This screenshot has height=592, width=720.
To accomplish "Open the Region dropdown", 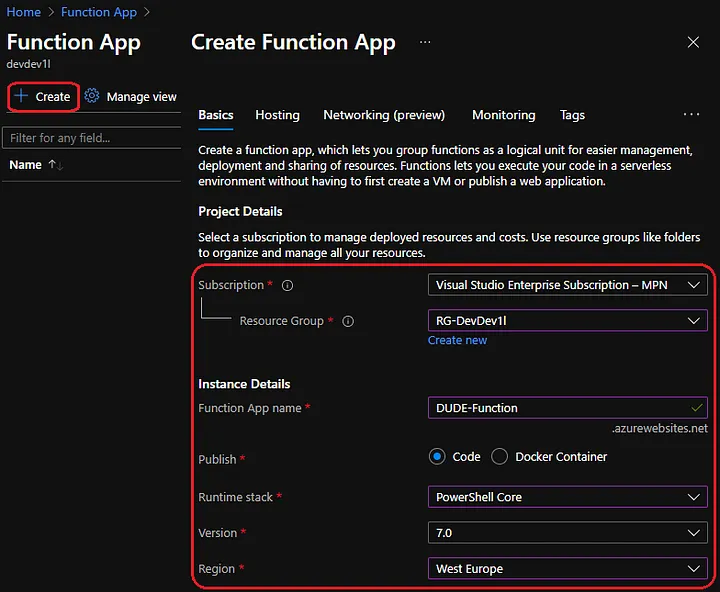I will point(567,569).
